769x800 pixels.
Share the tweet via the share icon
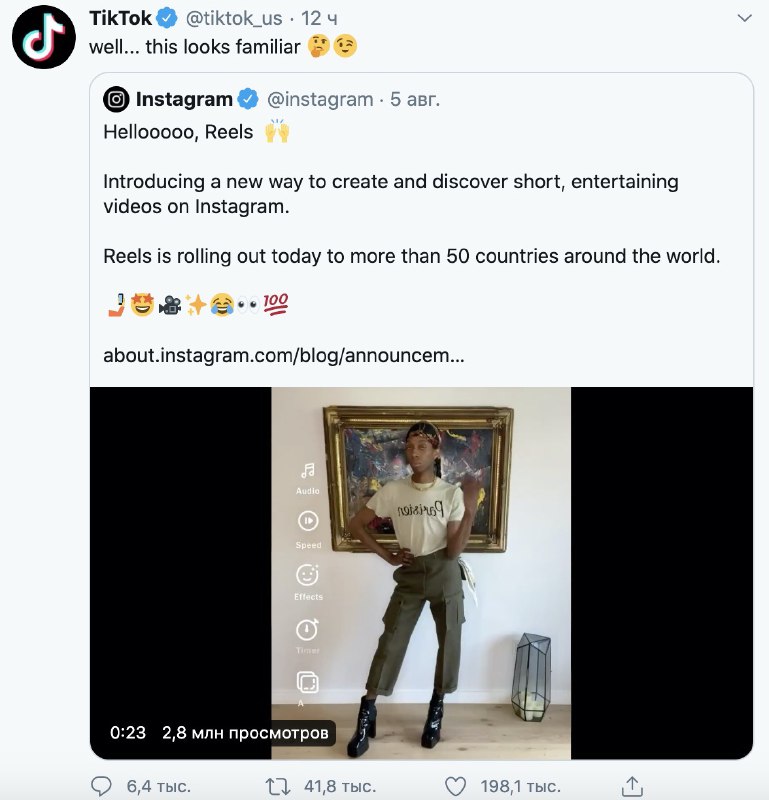tap(631, 786)
